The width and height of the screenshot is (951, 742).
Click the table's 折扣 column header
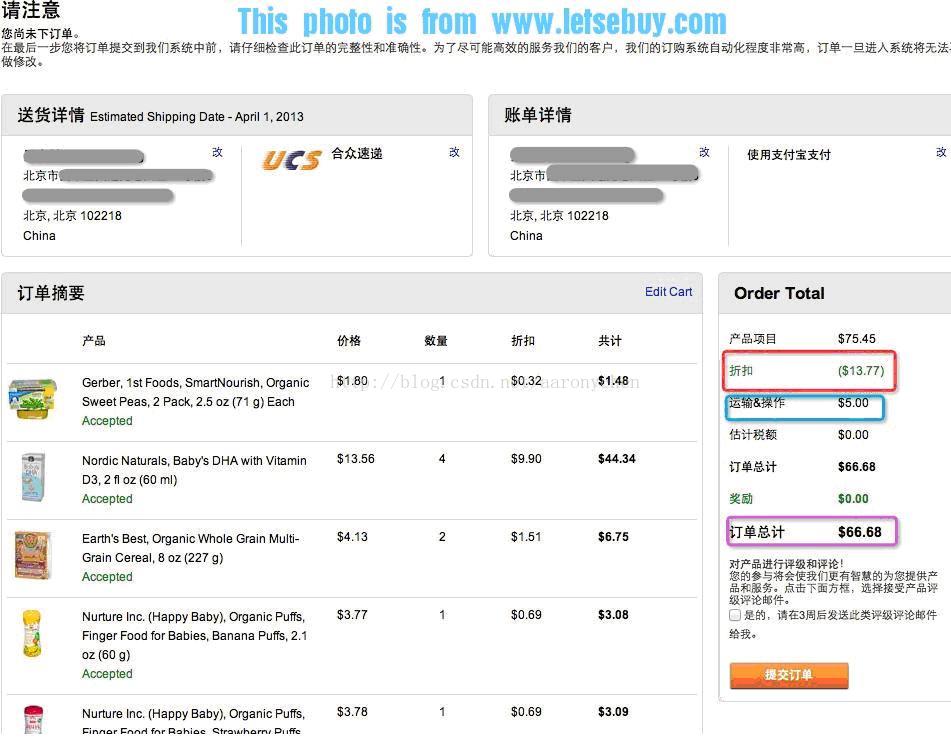[x=523, y=340]
